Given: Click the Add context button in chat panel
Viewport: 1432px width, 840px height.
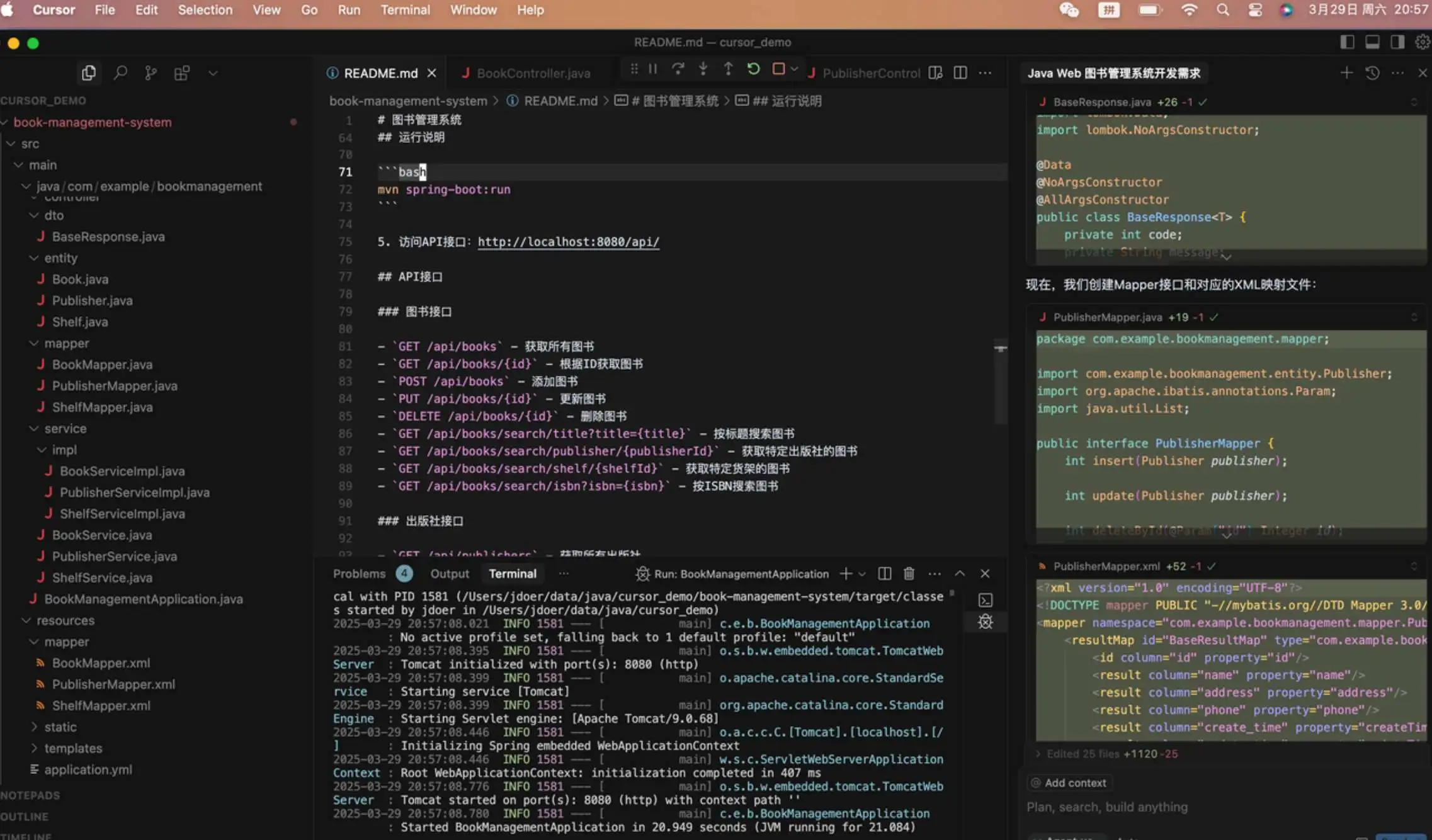Looking at the screenshot, I should [x=1068, y=783].
